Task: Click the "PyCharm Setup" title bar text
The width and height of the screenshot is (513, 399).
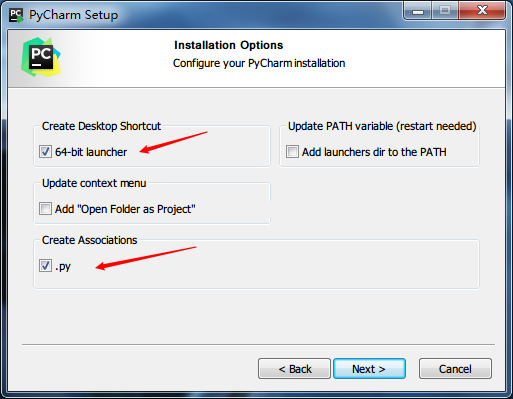Action: pos(73,15)
